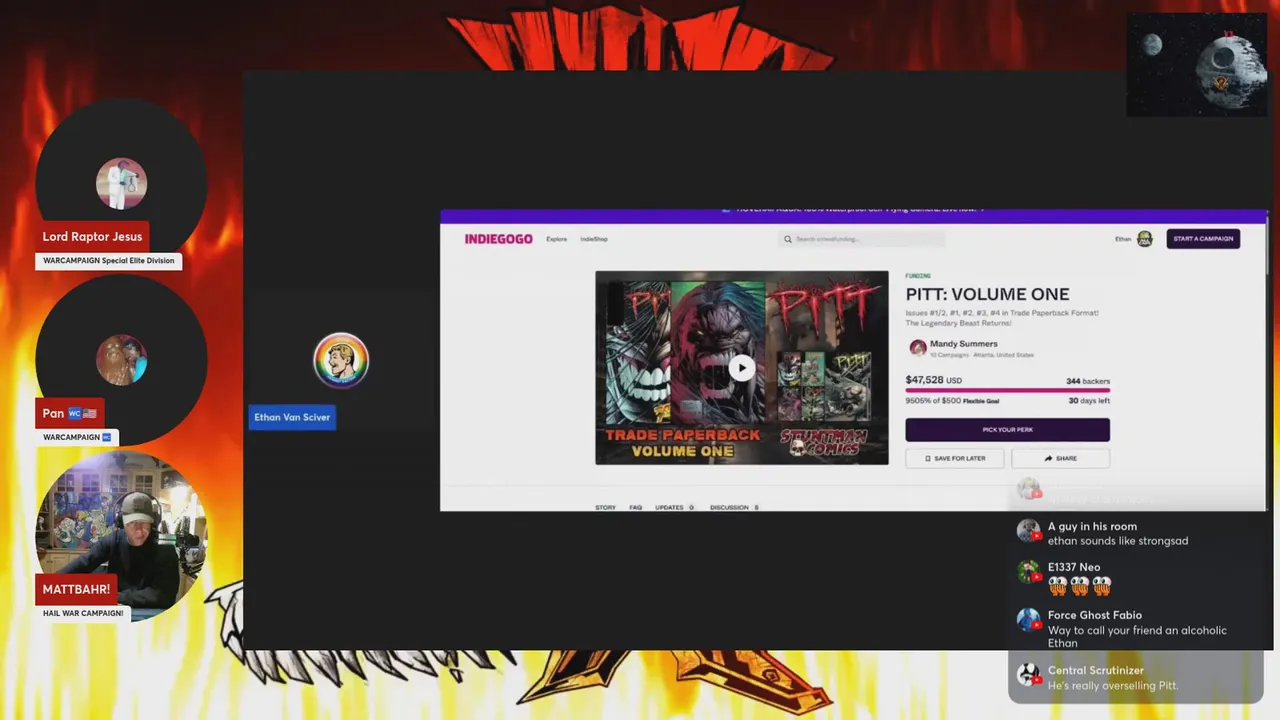
Task: Click the purple promo banner at top
Action: 854,214
